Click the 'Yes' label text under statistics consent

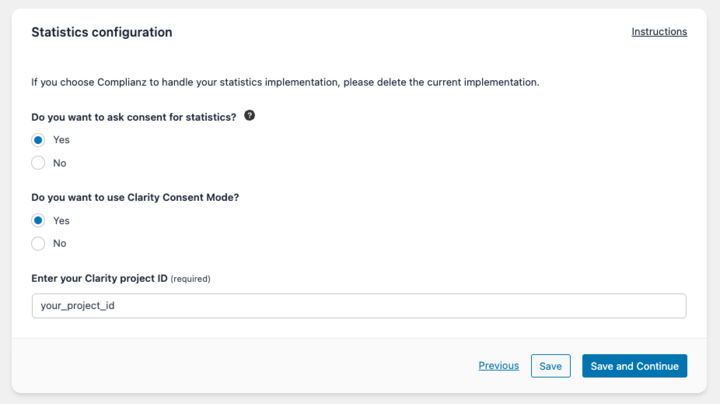pyautogui.click(x=61, y=140)
